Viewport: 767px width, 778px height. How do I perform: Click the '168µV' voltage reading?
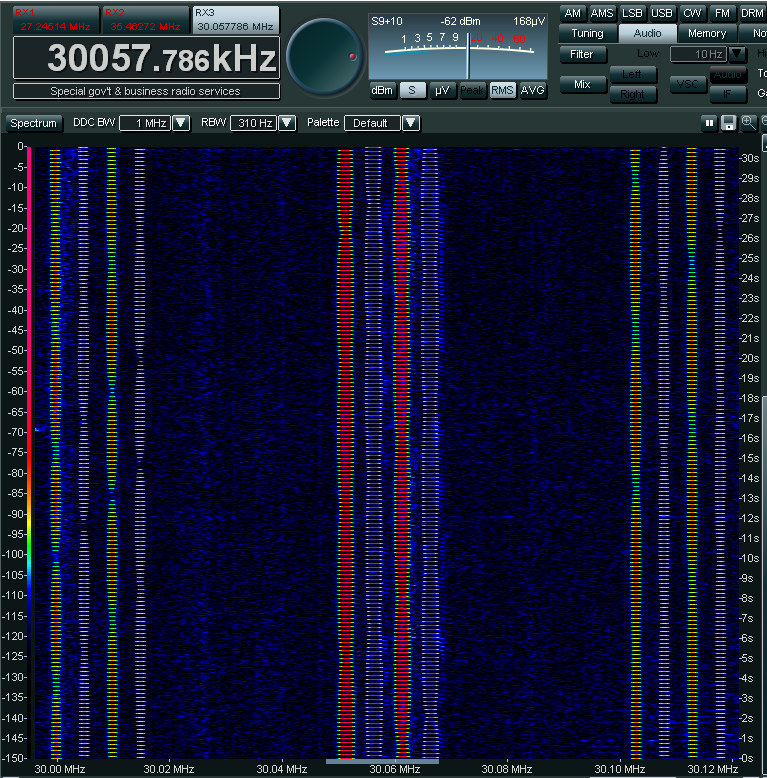click(529, 21)
